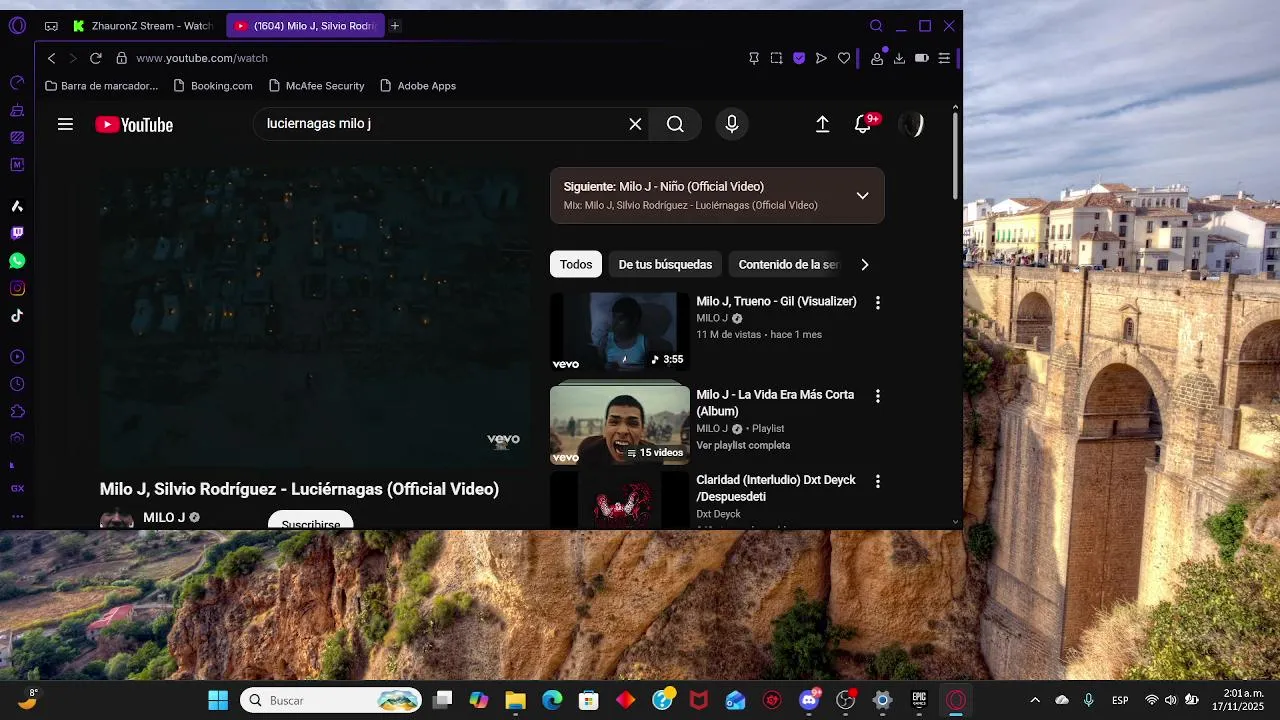Open the Barra de marcadores folder
The width and height of the screenshot is (1280, 720).
(101, 86)
